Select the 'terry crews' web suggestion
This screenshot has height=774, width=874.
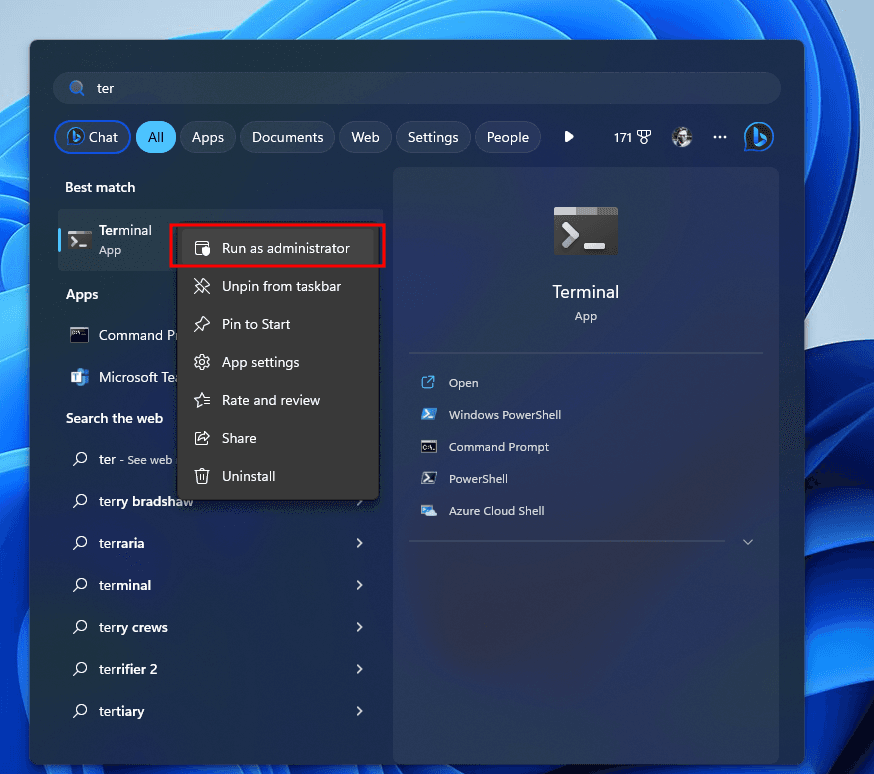pyautogui.click(x=220, y=627)
